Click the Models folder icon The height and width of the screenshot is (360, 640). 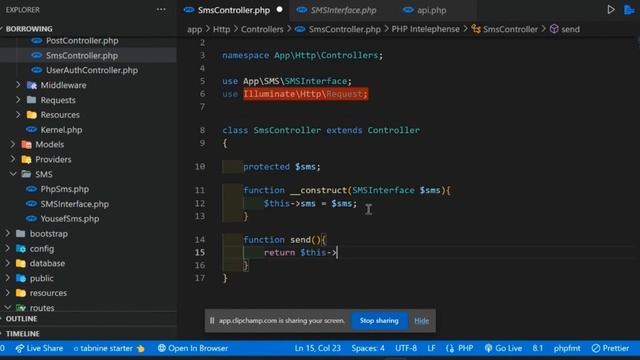[x=26, y=144]
